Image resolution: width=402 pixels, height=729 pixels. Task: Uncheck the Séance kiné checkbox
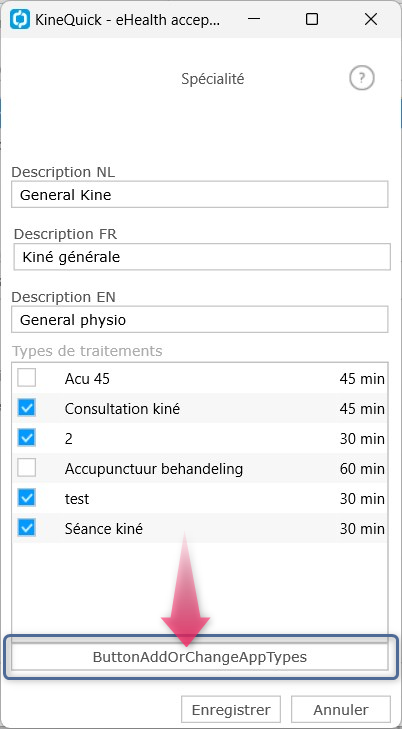[x=26, y=528]
